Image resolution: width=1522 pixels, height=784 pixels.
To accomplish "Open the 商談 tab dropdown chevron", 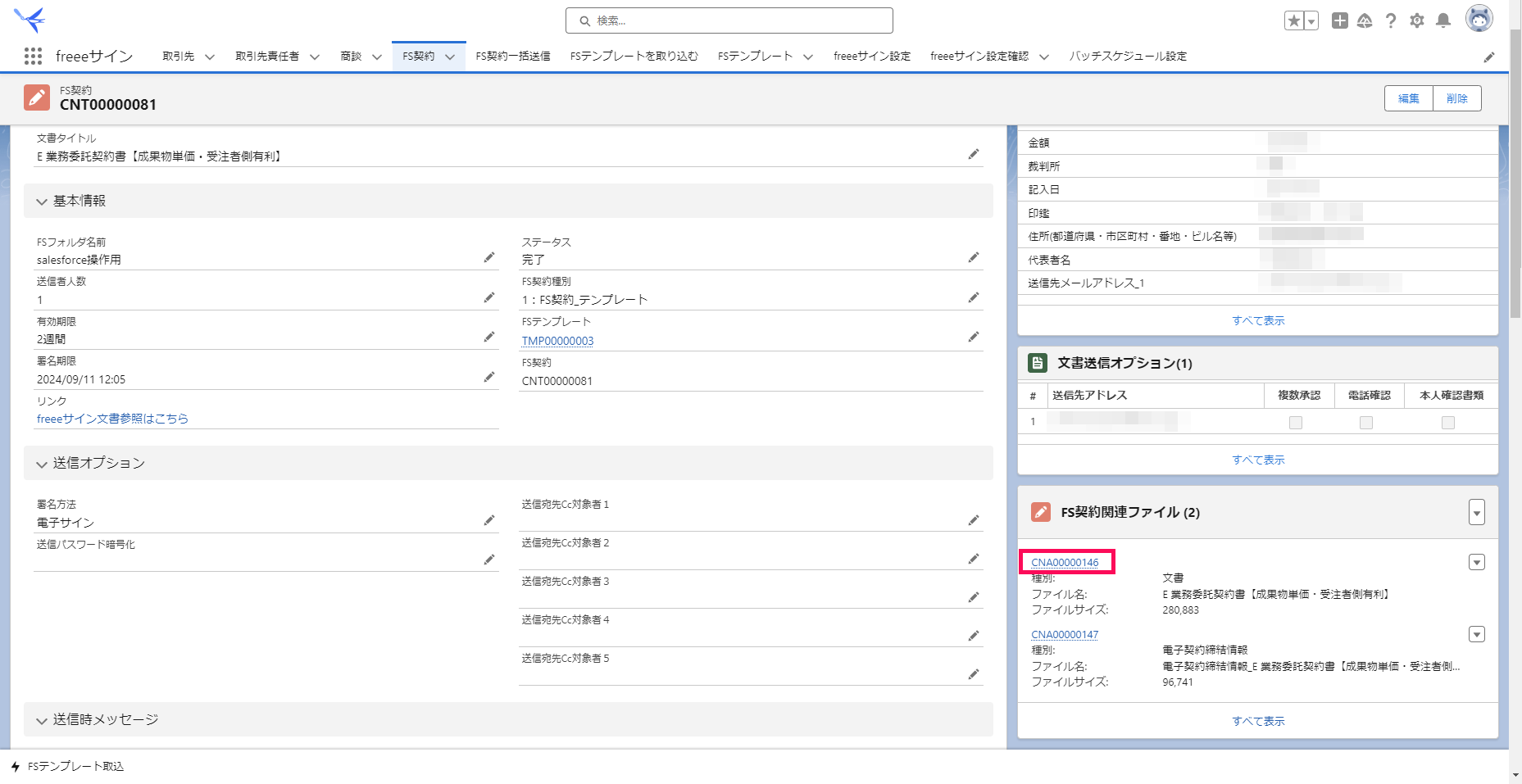I will tap(377, 57).
